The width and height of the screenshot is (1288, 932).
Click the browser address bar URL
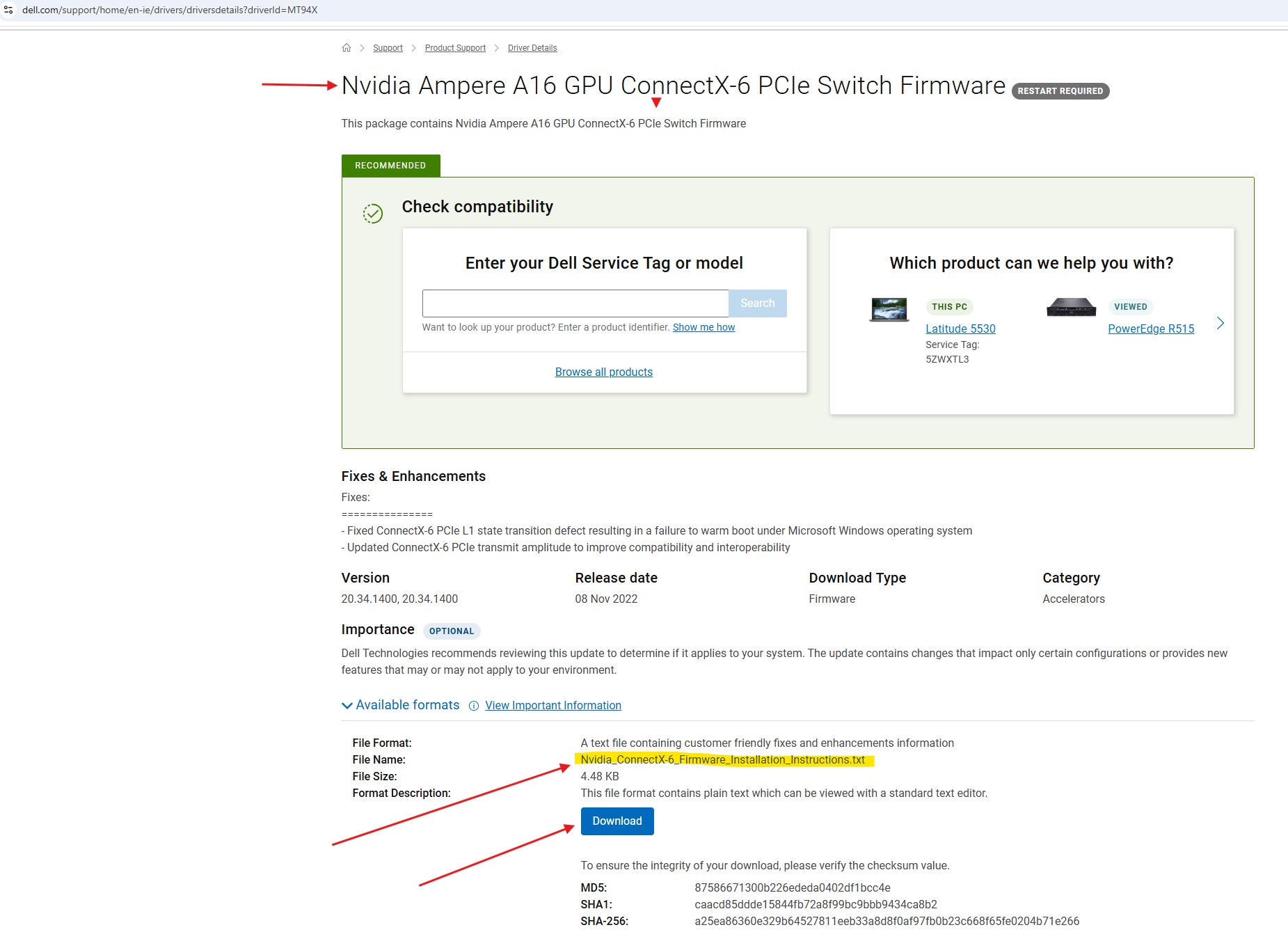170,10
